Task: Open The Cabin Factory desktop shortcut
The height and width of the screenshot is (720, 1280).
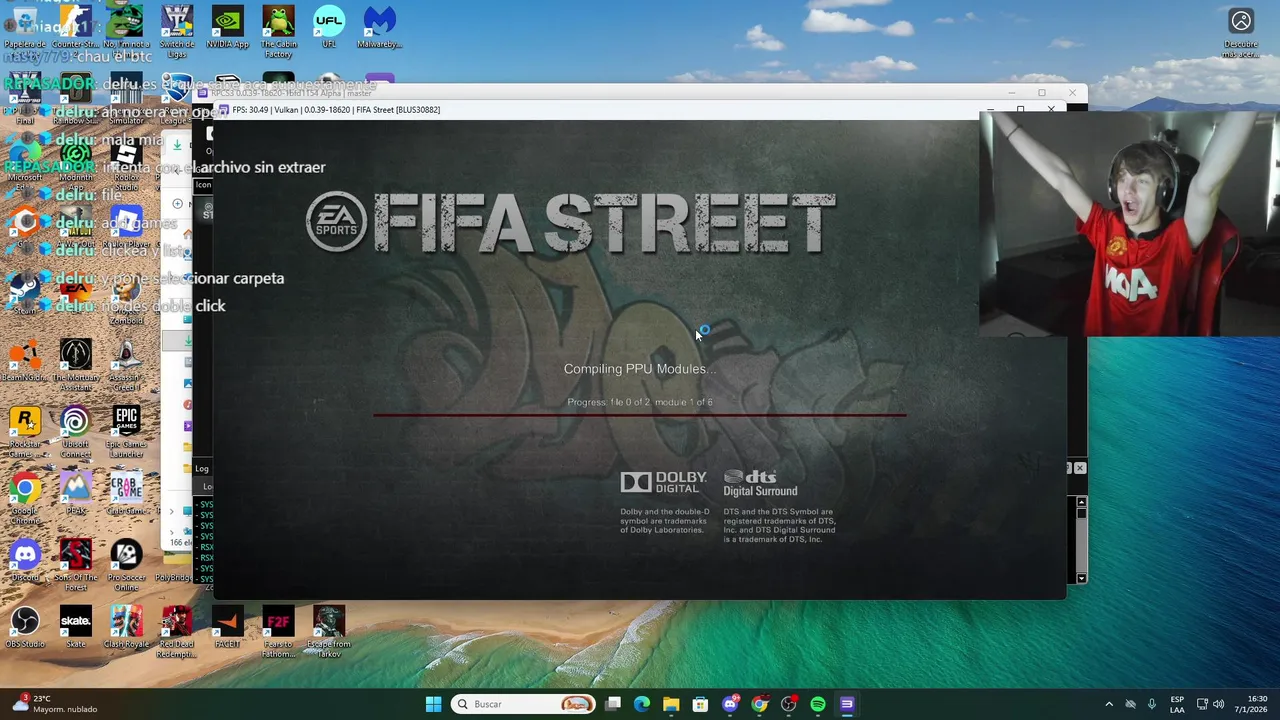Action: 278,32
